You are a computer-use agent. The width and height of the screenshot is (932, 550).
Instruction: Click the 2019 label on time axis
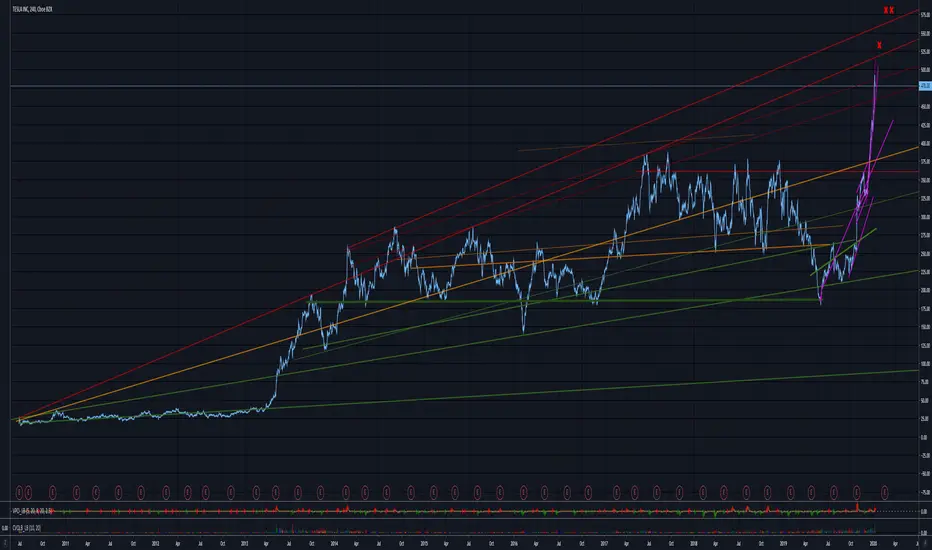[784, 543]
